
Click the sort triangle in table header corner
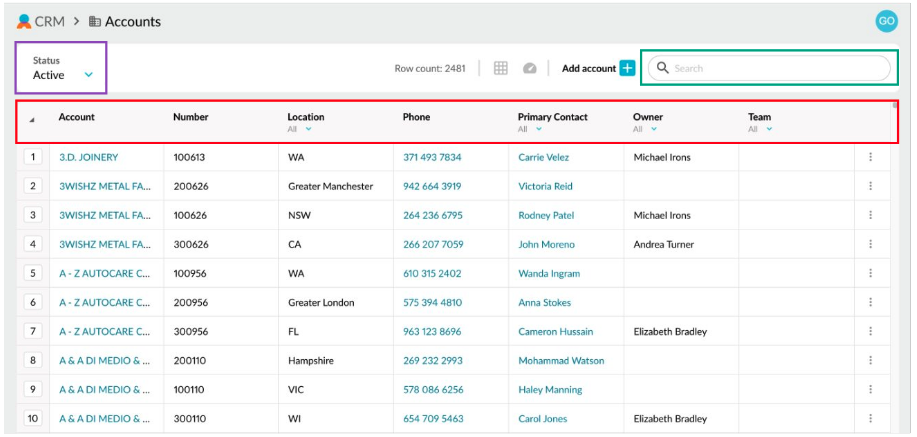point(32,120)
